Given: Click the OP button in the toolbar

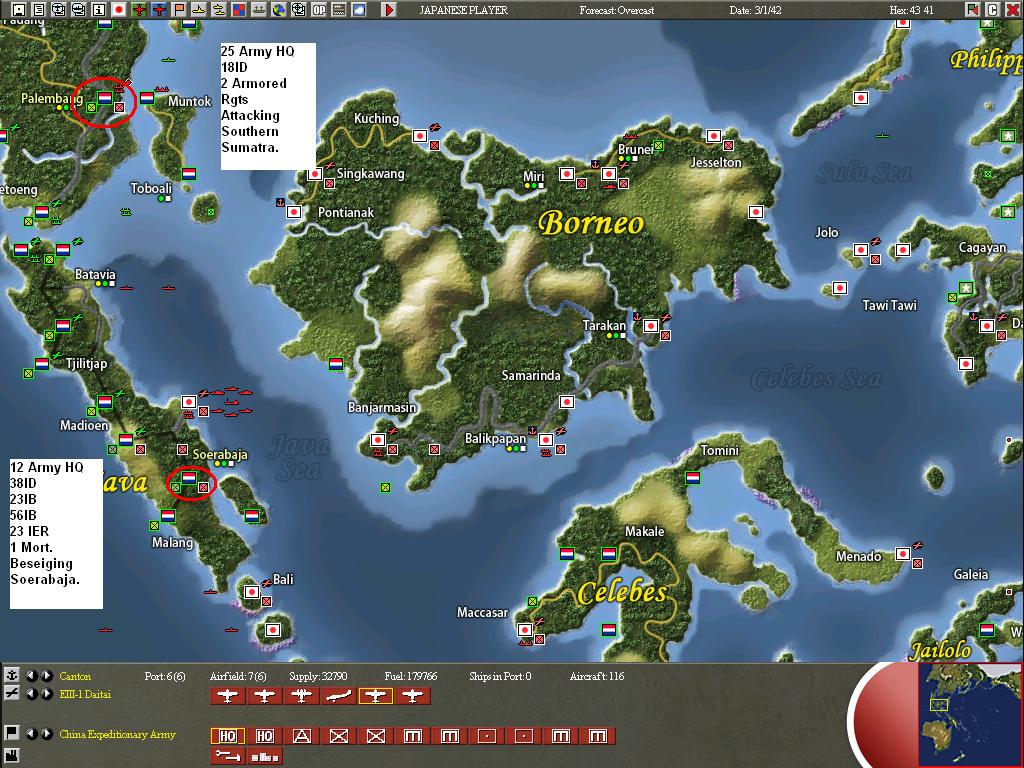Looking at the screenshot, I should click(x=319, y=10).
